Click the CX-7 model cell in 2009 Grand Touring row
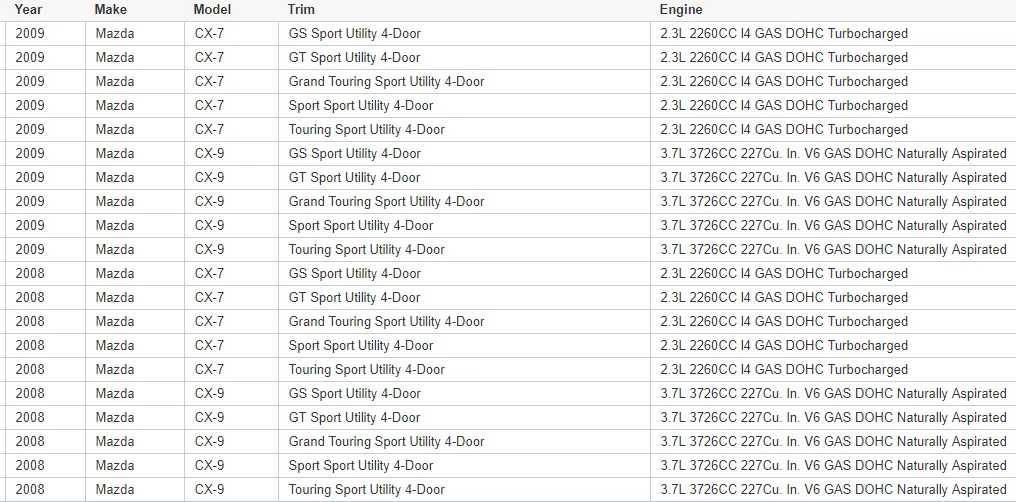The image size is (1016, 502). [x=231, y=82]
